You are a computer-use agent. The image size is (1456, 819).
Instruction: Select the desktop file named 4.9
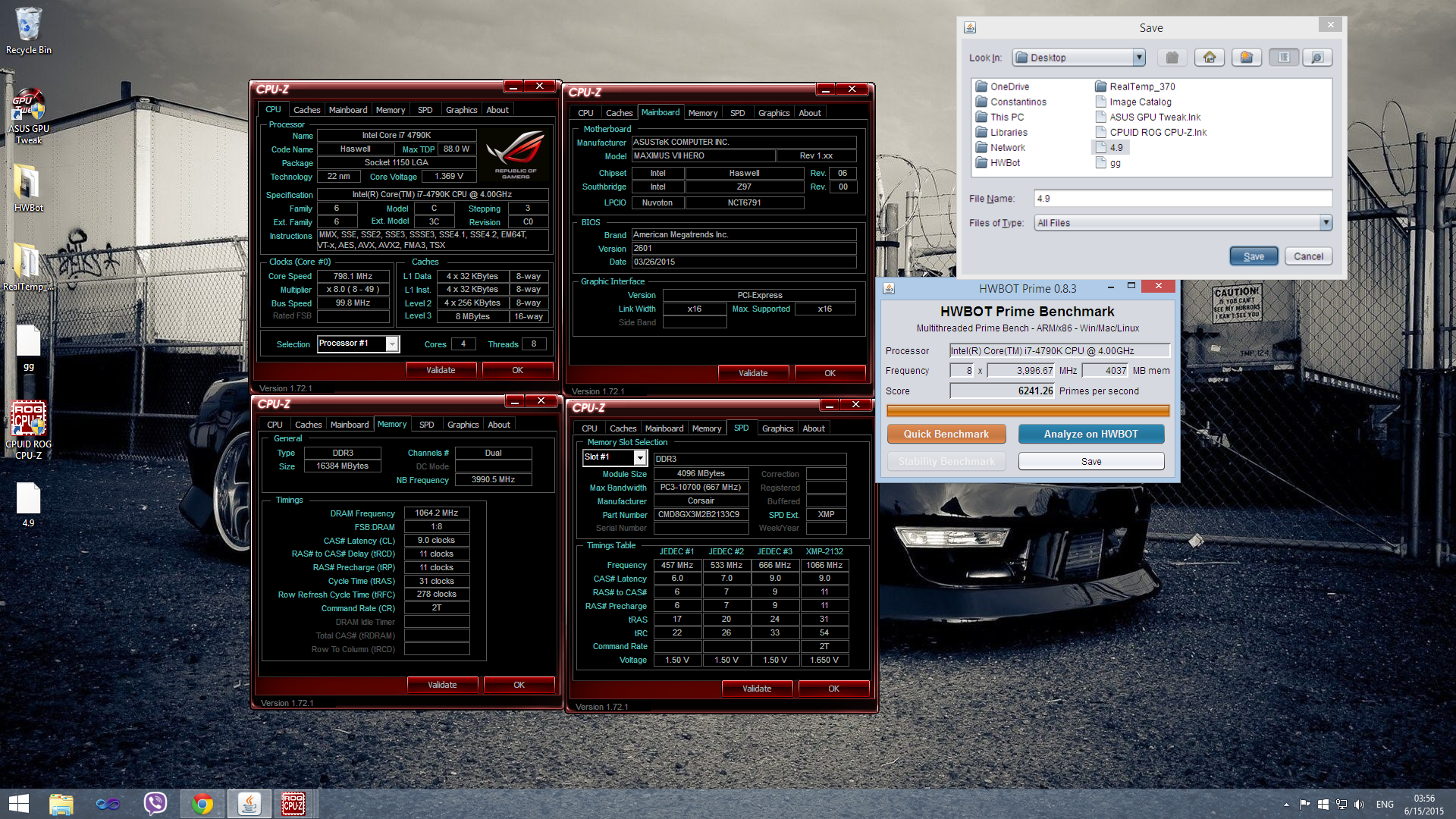29,504
